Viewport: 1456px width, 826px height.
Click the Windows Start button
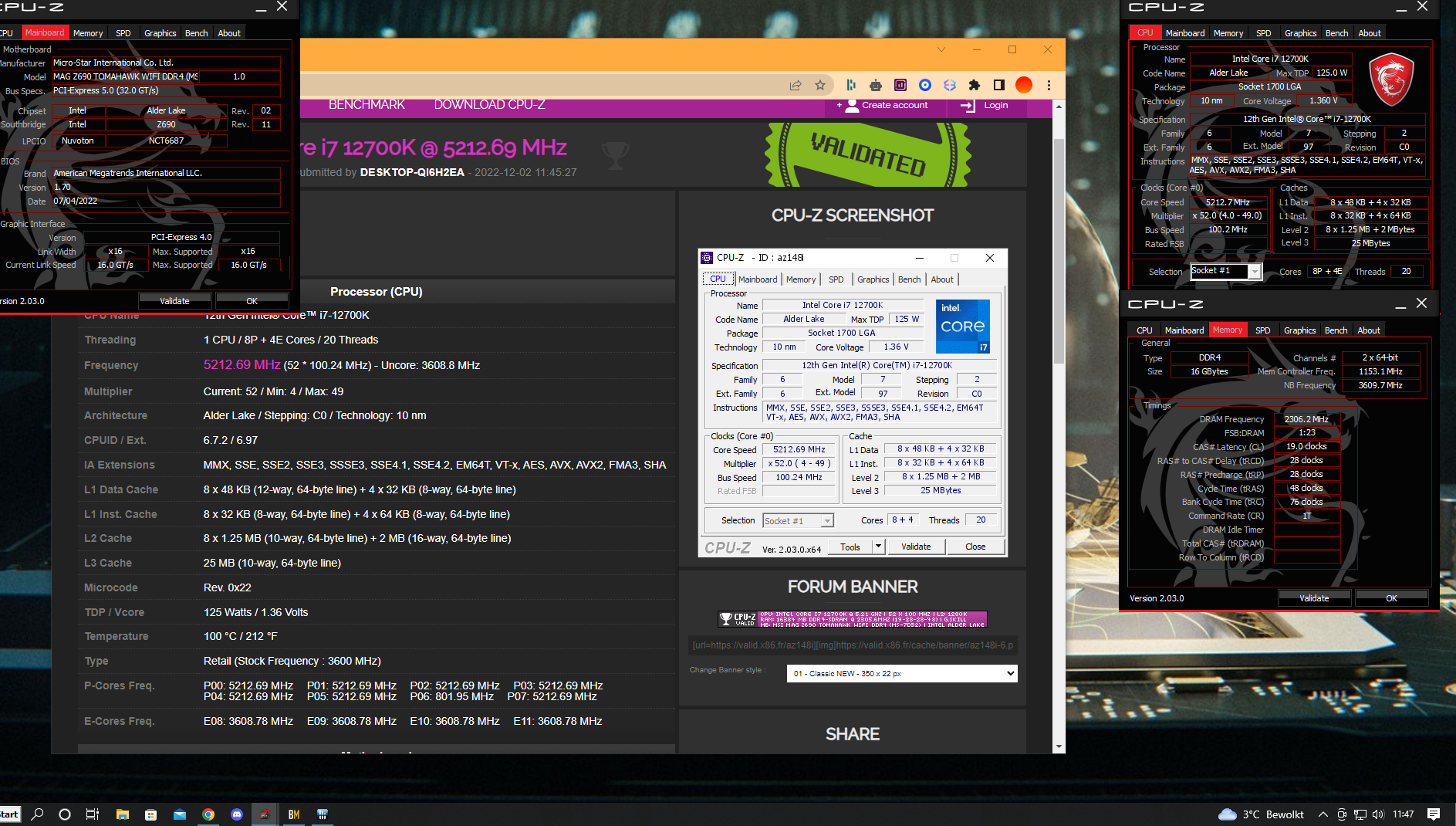click(x=9, y=814)
